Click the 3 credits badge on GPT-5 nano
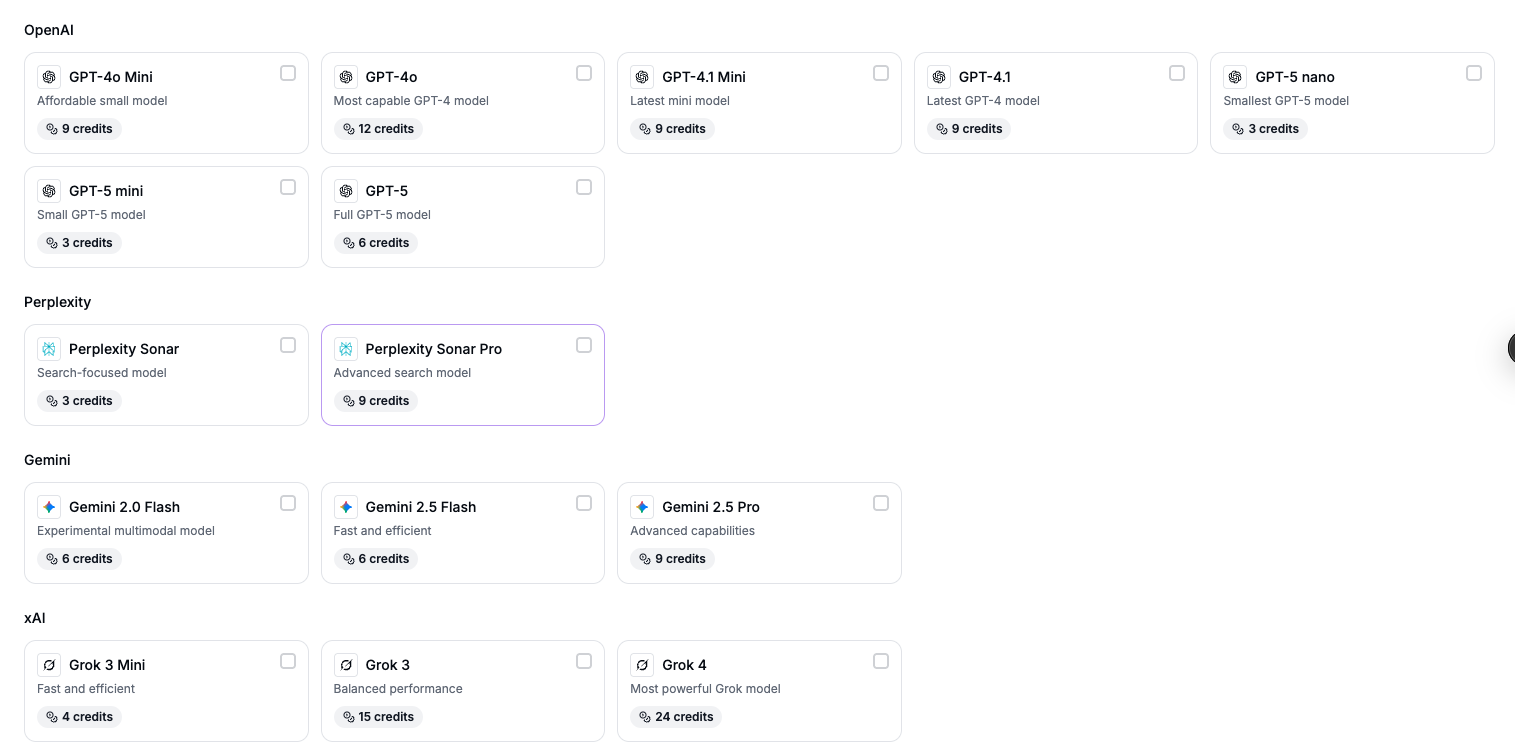 pyautogui.click(x=1266, y=129)
